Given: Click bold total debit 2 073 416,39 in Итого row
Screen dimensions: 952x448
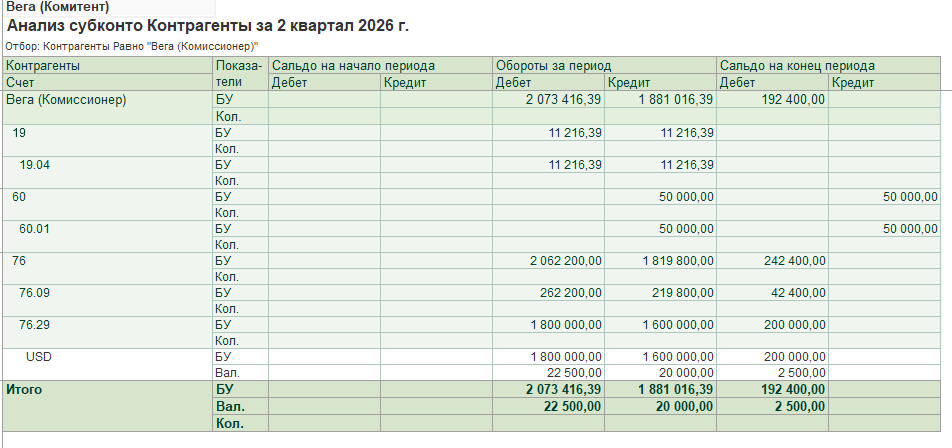Looking at the screenshot, I should [x=563, y=390].
